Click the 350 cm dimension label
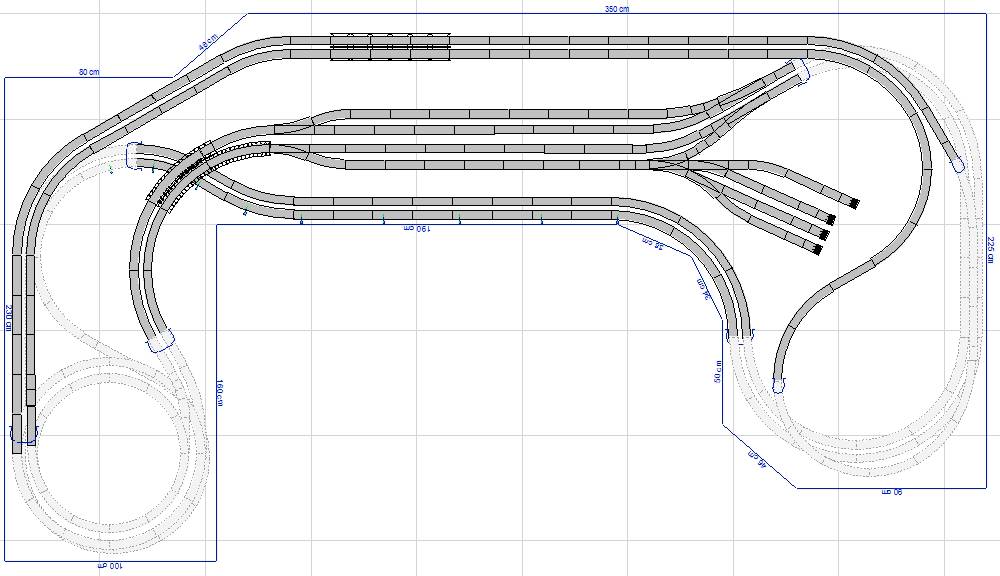 616,9
